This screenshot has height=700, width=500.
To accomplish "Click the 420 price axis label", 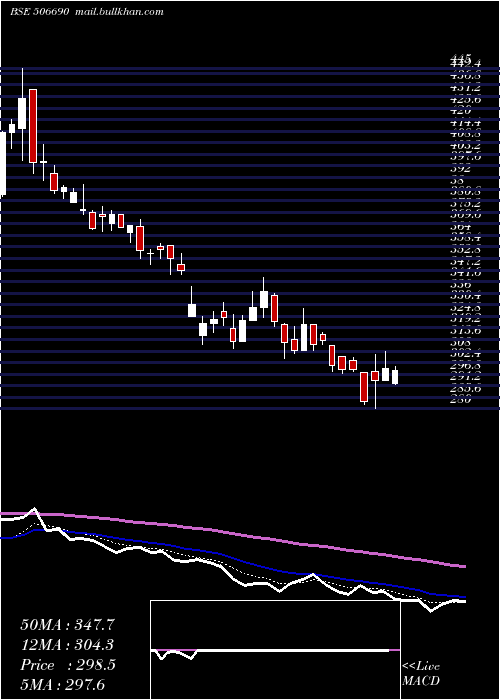I will pos(461,111).
